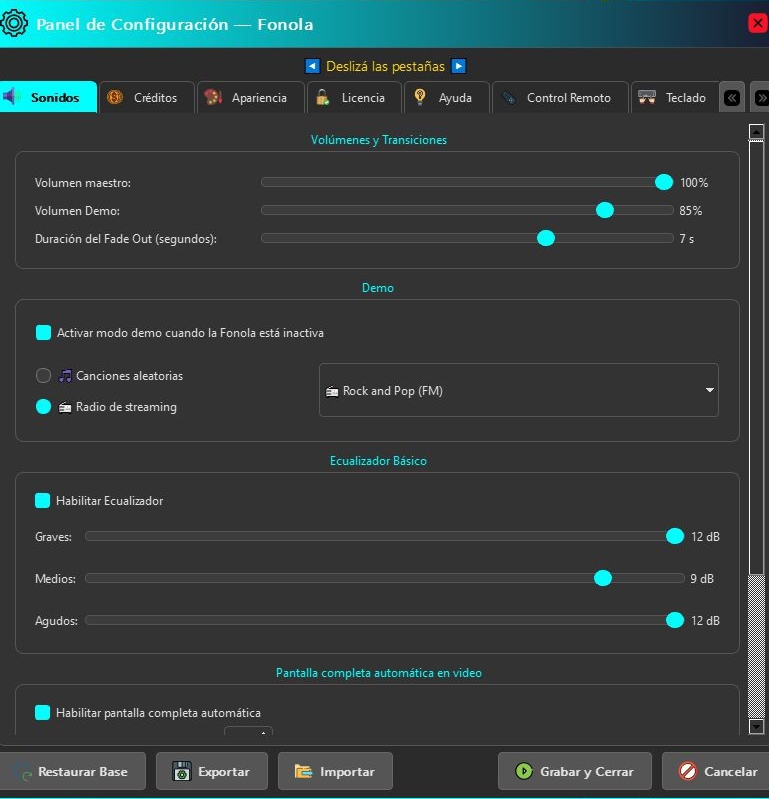Click the Agudos equalizer slider handle
The image size is (769, 799).
pyautogui.click(x=675, y=620)
